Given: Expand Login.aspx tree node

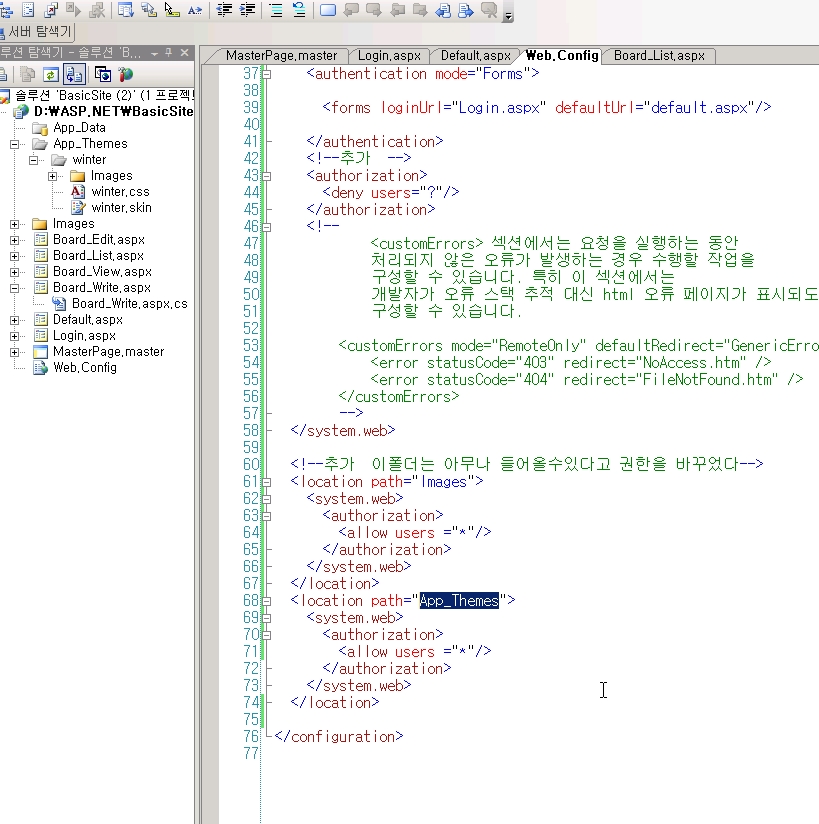Looking at the screenshot, I should click(15, 336).
